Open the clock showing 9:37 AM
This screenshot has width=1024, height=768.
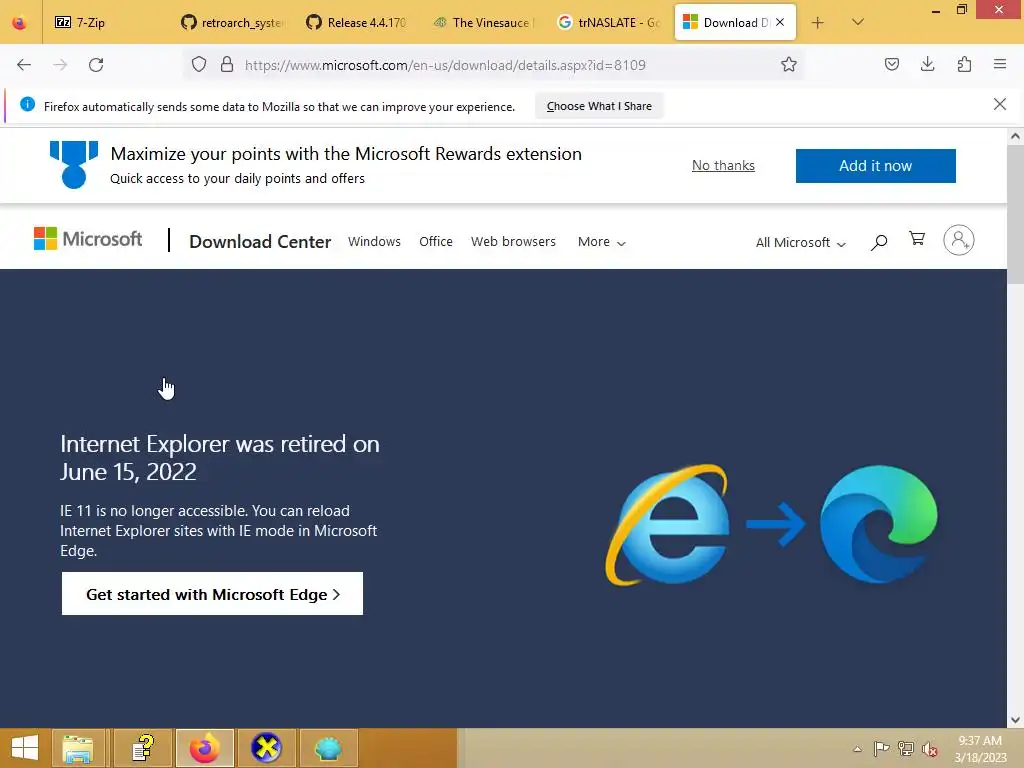point(980,749)
